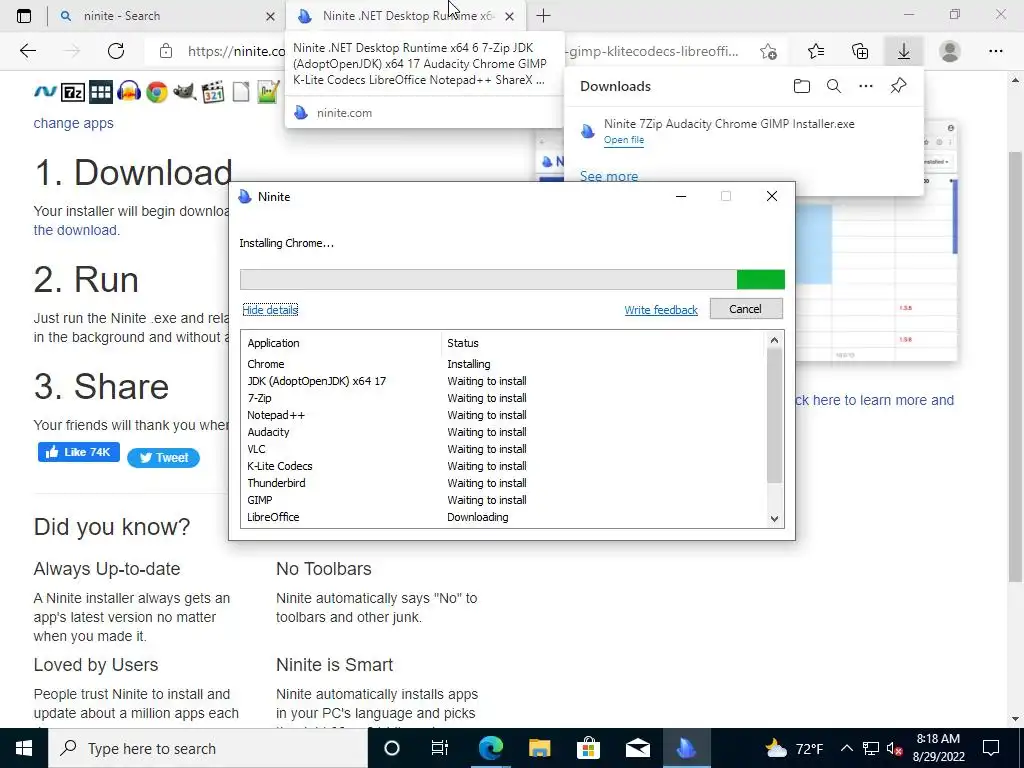The height and width of the screenshot is (768, 1024).
Task: Search downloads in the Downloads panel
Action: click(834, 86)
